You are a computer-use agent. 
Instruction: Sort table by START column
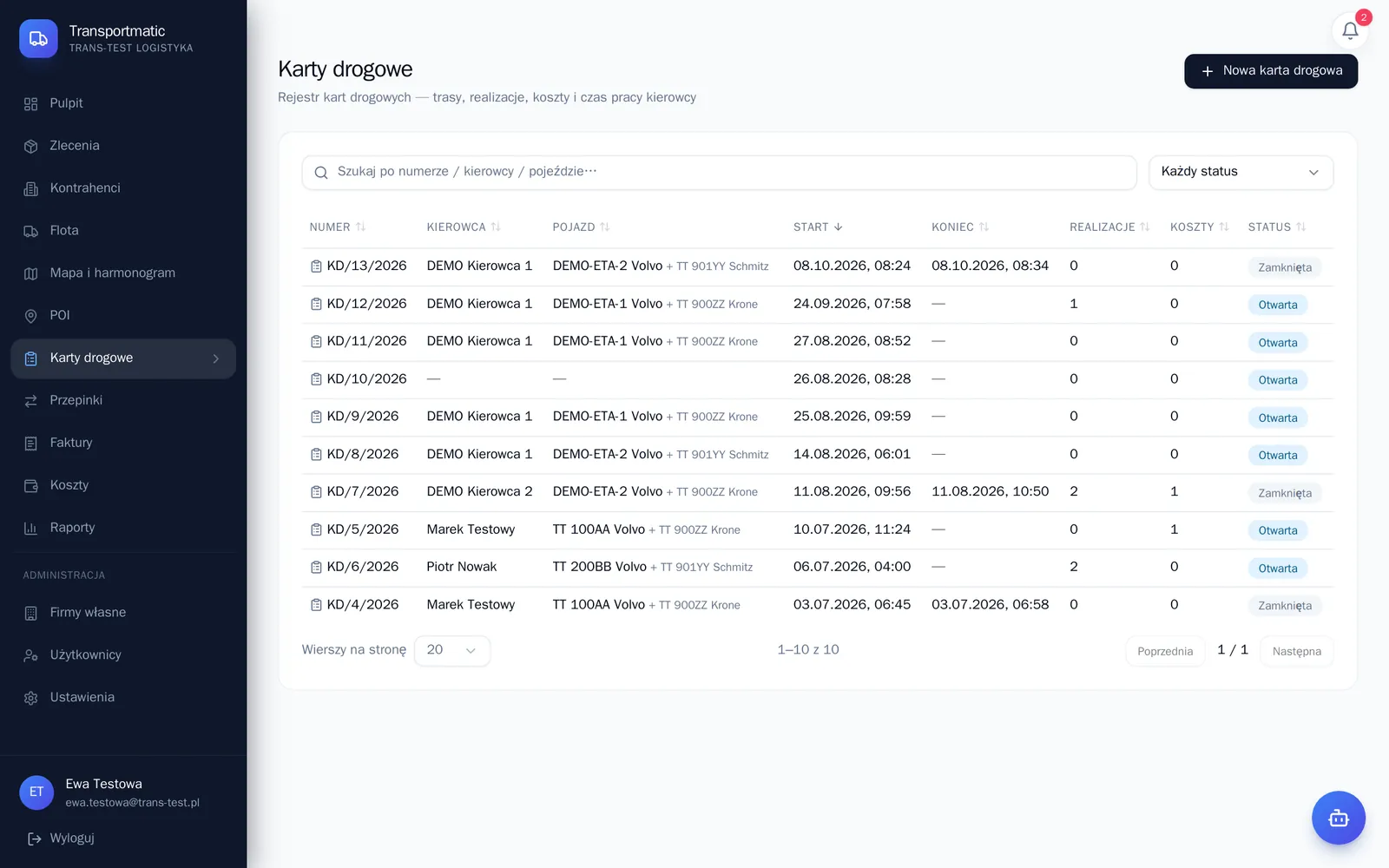818,227
